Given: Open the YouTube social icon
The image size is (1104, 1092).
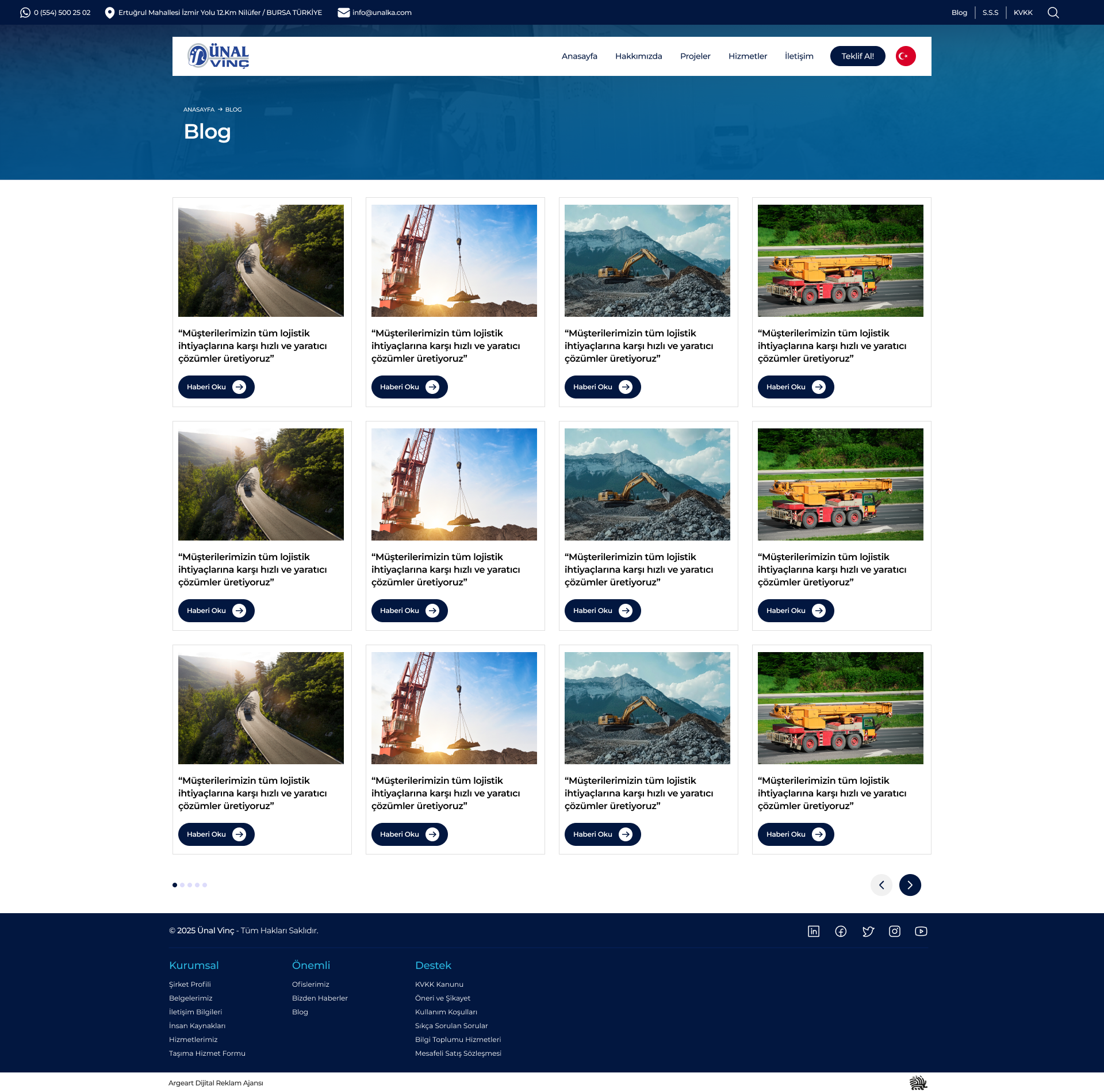Looking at the screenshot, I should [x=921, y=931].
